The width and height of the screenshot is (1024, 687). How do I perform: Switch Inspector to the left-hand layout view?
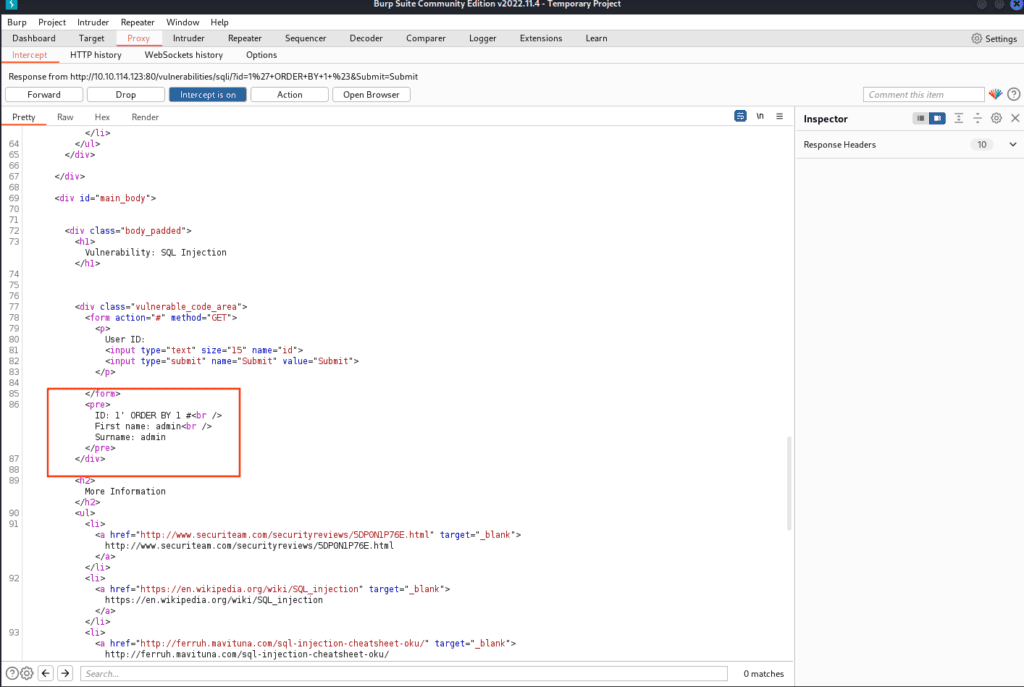[920, 118]
